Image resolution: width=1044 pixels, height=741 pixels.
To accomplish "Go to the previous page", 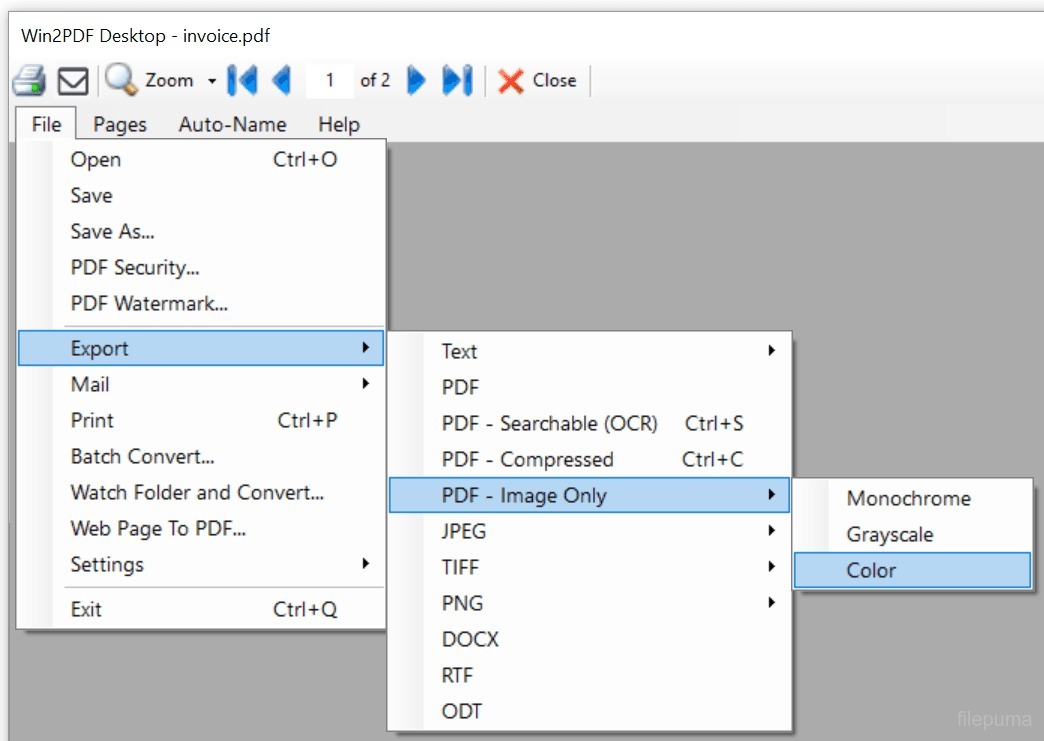I will point(281,81).
